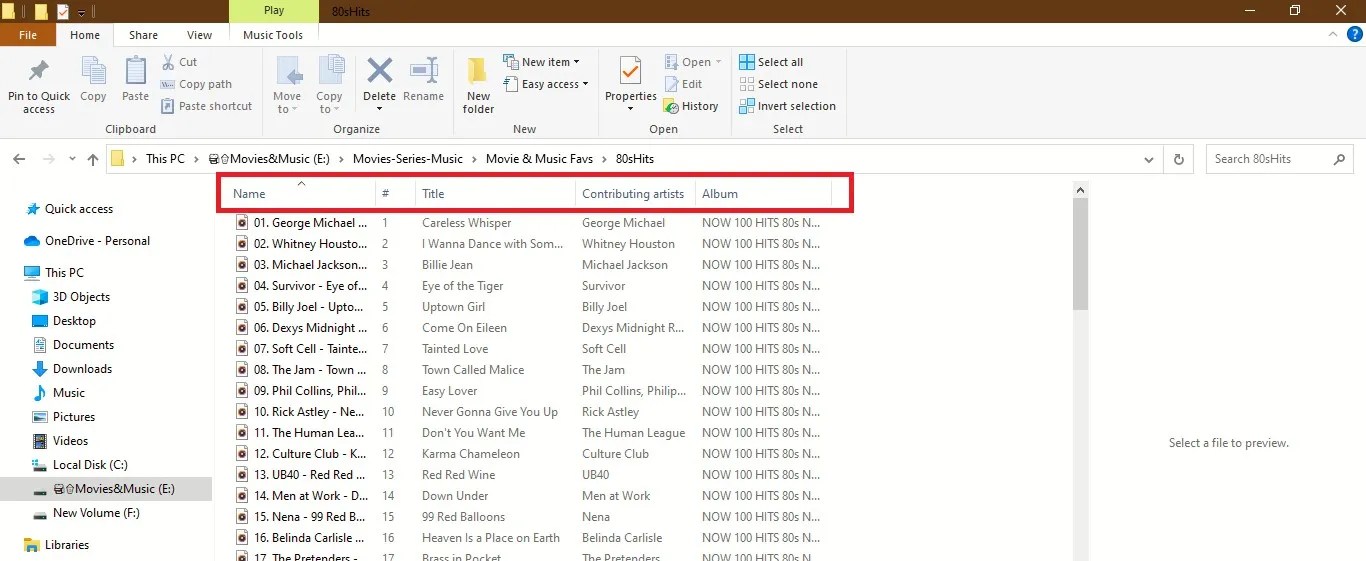Select New Volume (F:)

(x=96, y=513)
